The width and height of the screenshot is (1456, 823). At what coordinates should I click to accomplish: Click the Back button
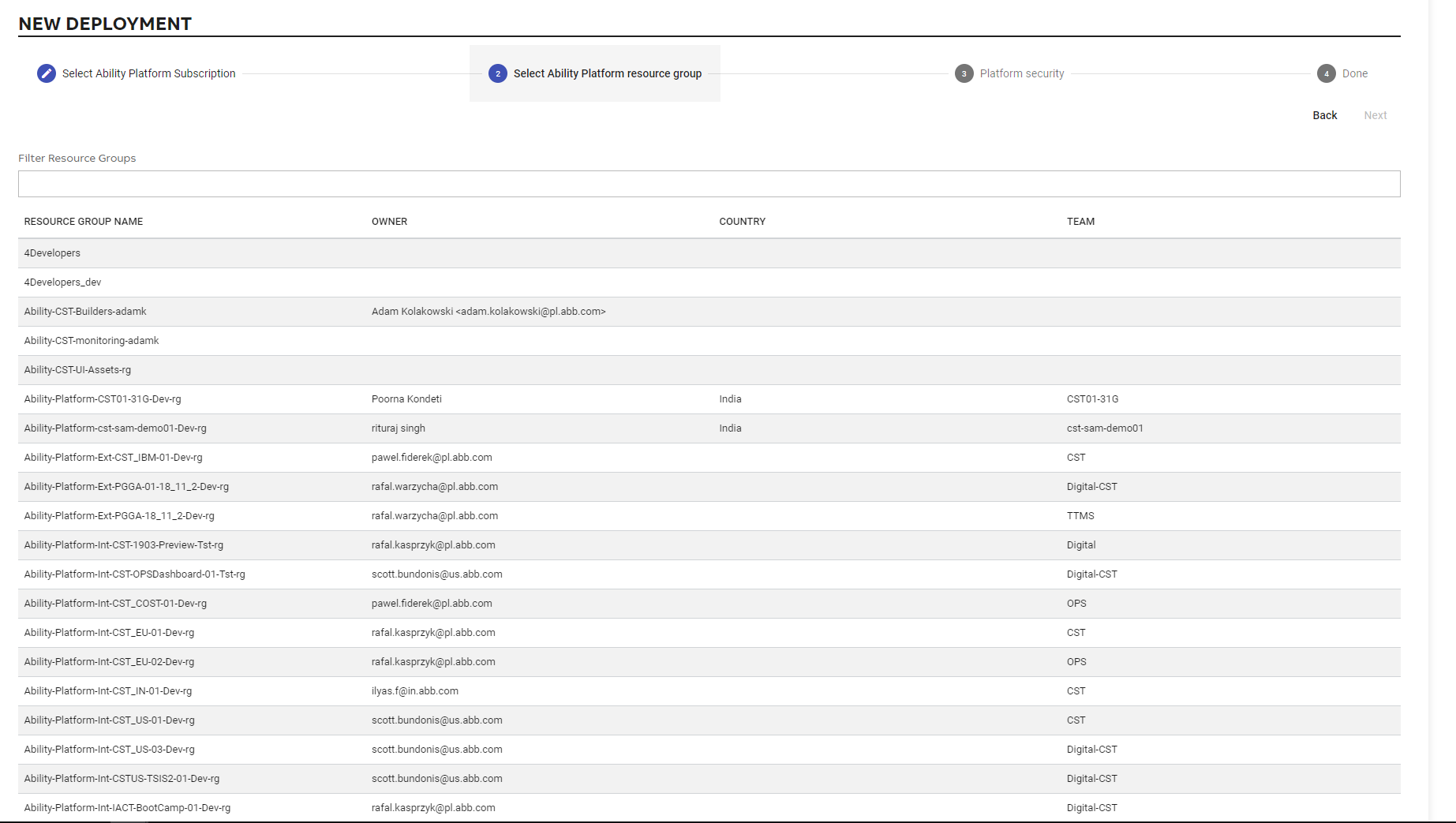click(x=1325, y=115)
